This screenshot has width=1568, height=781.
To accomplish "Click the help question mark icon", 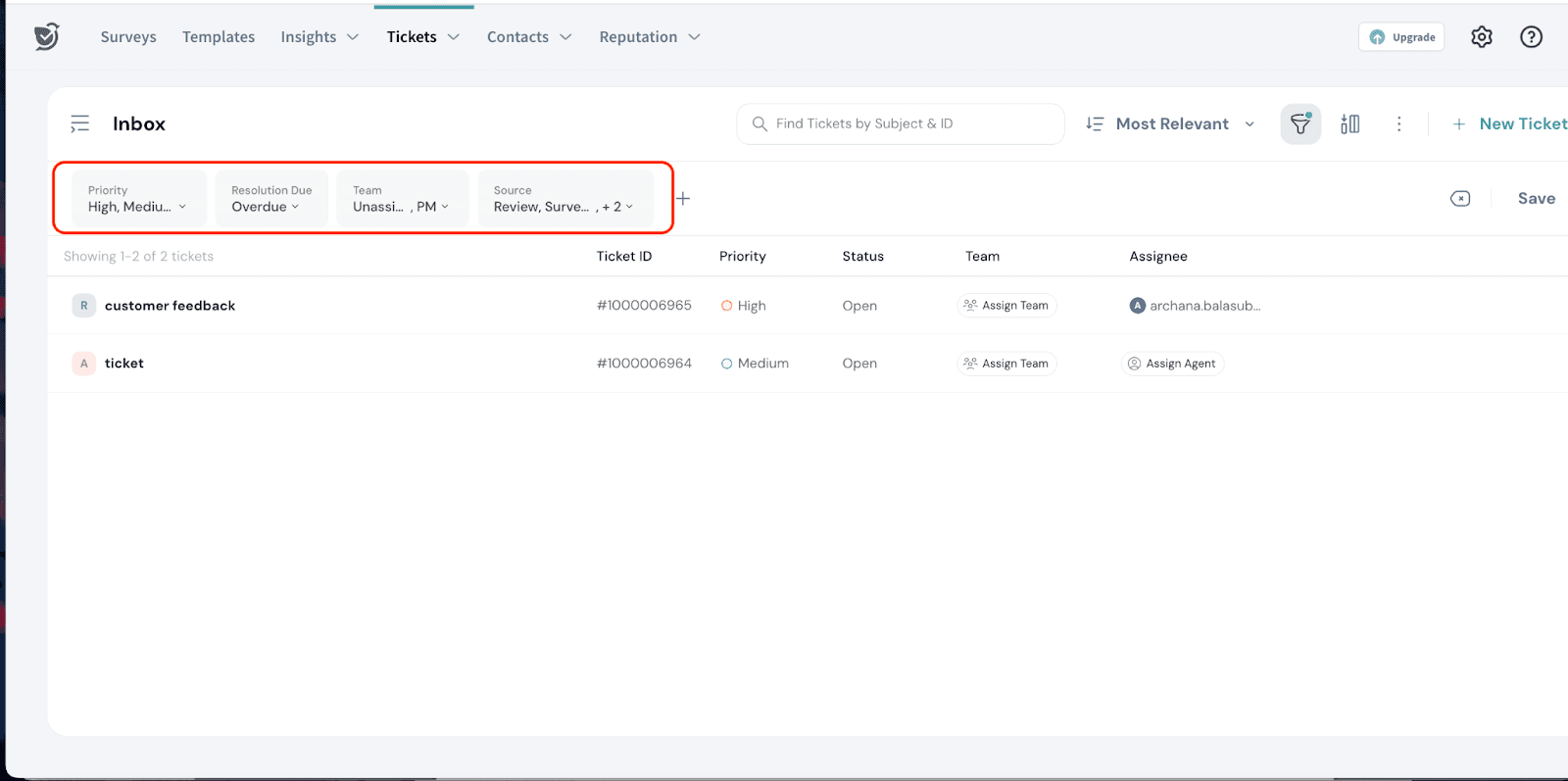I will coord(1531,37).
